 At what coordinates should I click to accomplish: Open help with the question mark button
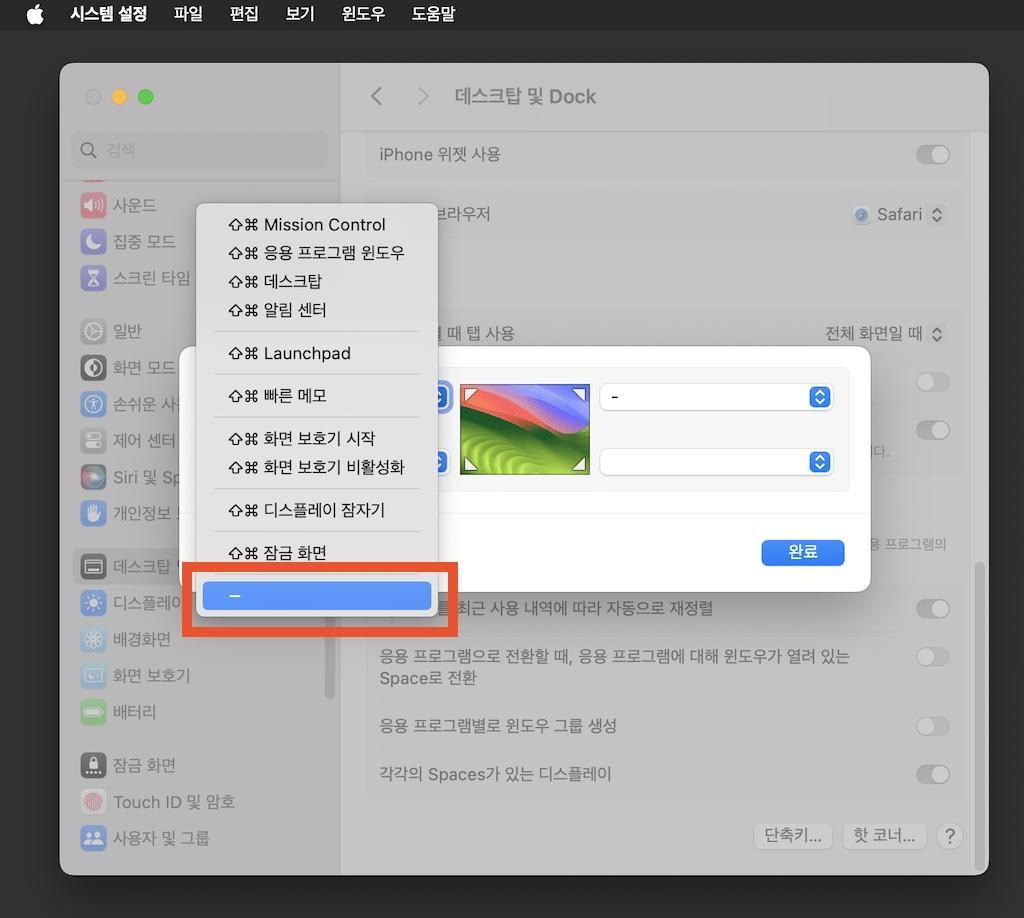tap(950, 836)
